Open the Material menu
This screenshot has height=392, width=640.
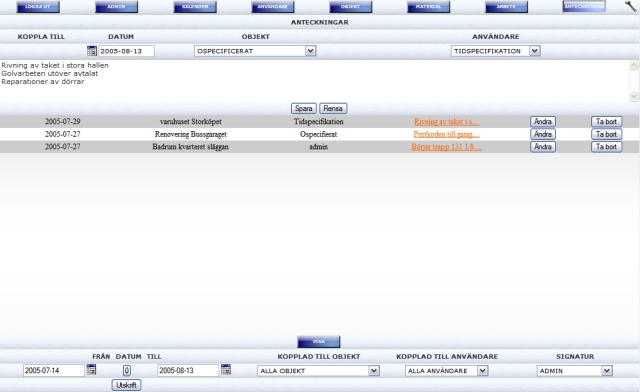428,7
